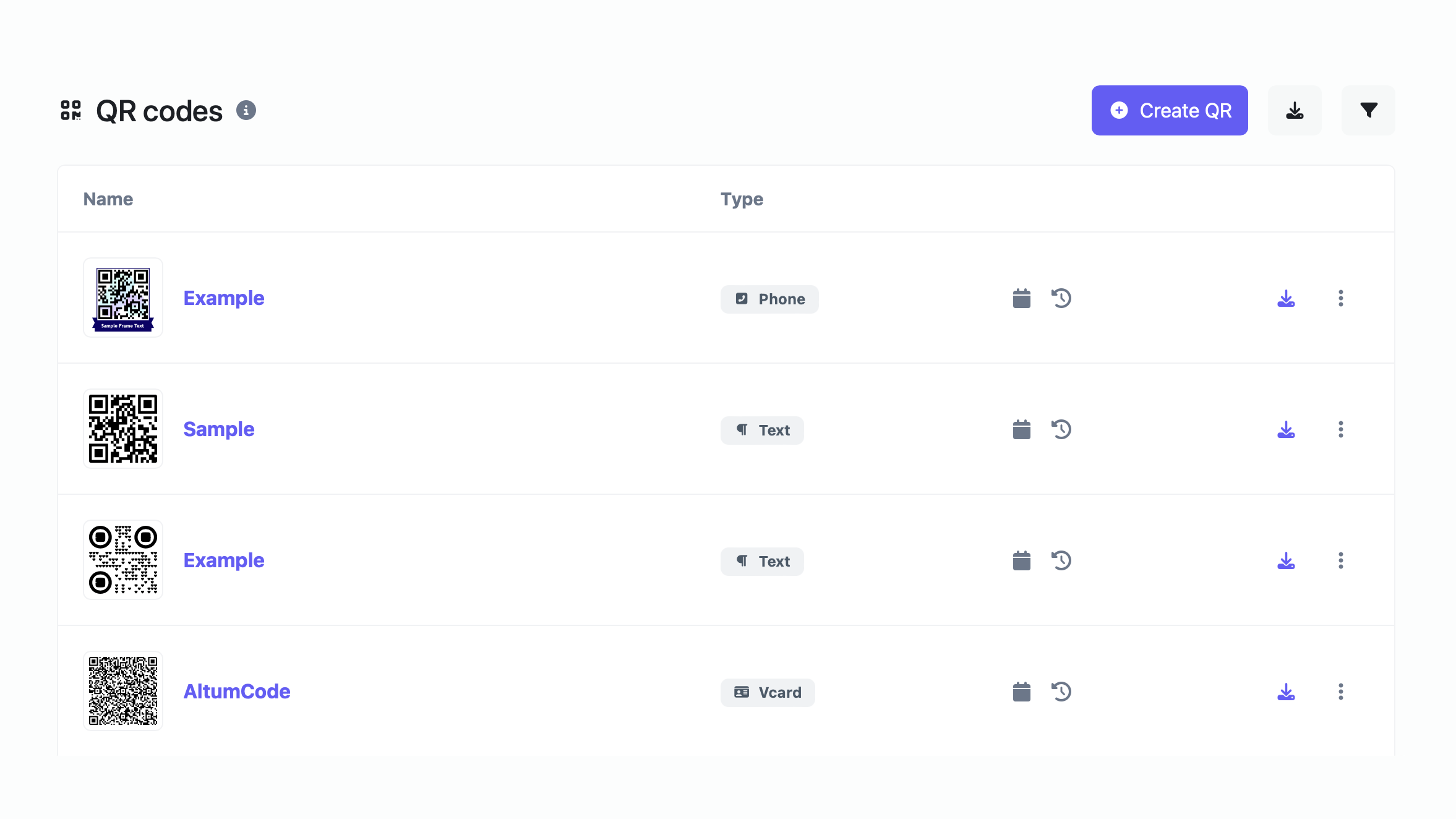Click the framed Example QR thumbnail
Image resolution: width=1456 pixels, height=819 pixels.
[123, 298]
